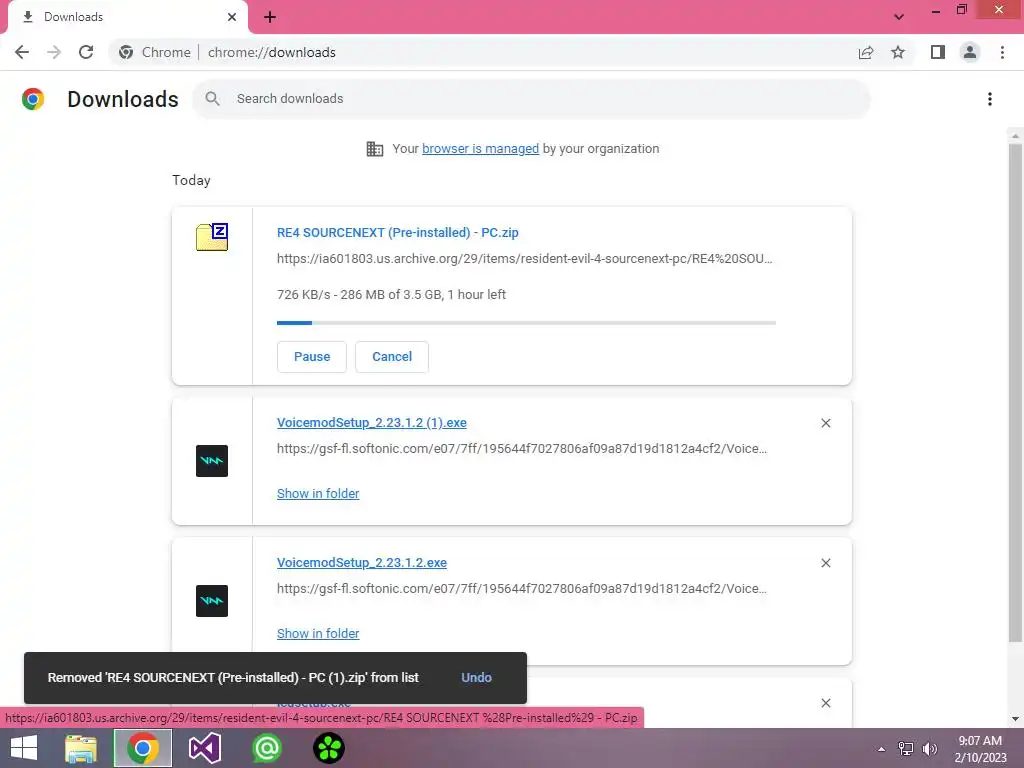Remove the partially hidden bottom download entry
The height and width of the screenshot is (768, 1024).
pos(825,703)
